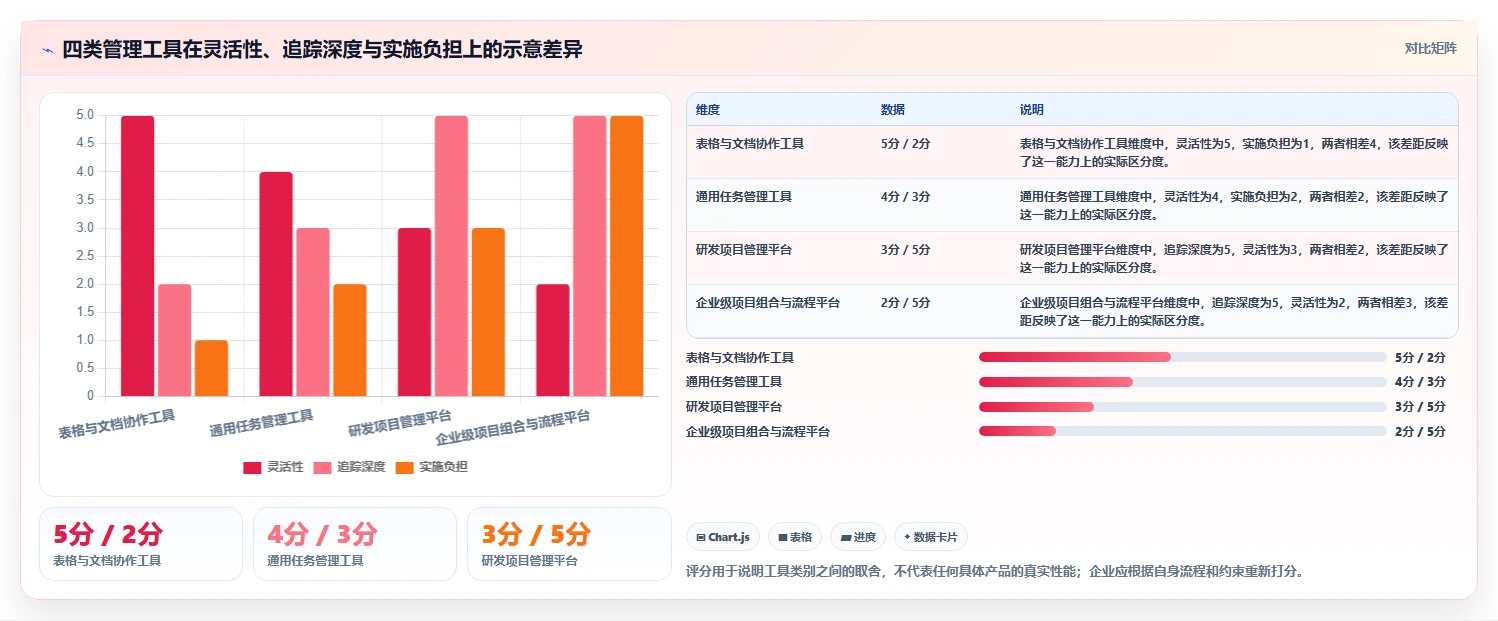Open the 4分 / 3分 data card

point(355,544)
